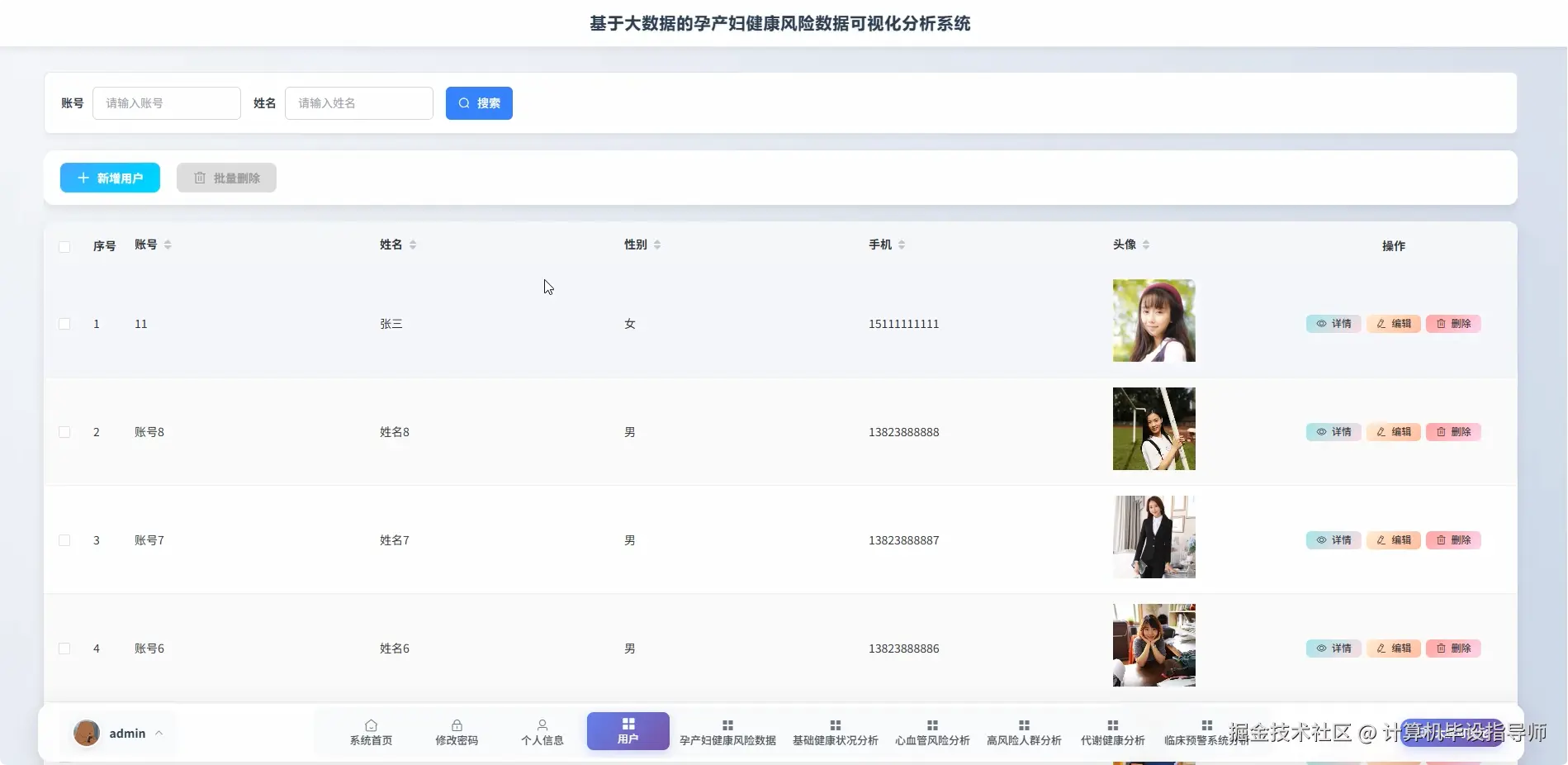
Task: View 详情 for user 张三
Action: tap(1334, 324)
